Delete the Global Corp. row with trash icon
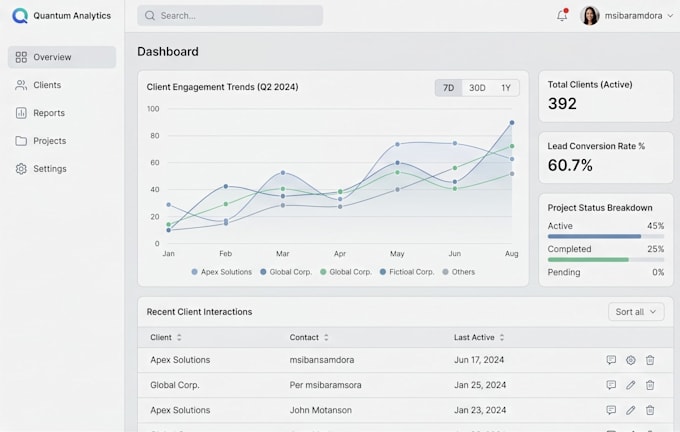 tap(650, 385)
